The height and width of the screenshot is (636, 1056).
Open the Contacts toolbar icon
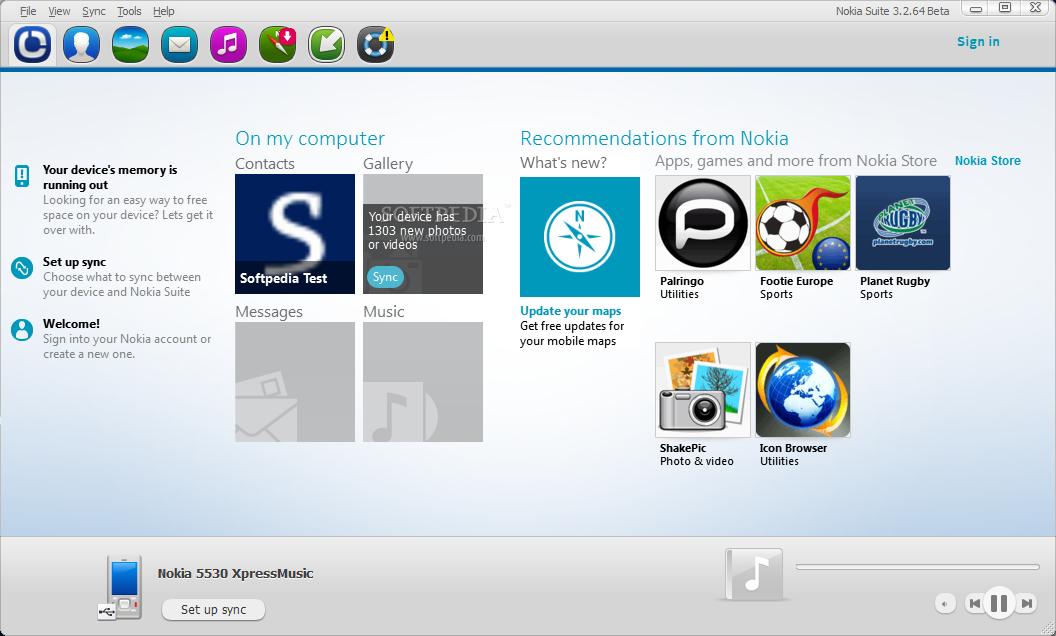point(81,44)
